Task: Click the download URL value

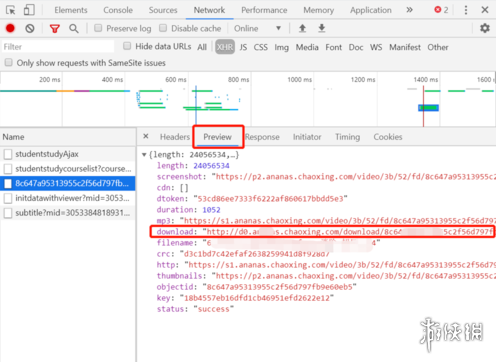Action: 349,232
